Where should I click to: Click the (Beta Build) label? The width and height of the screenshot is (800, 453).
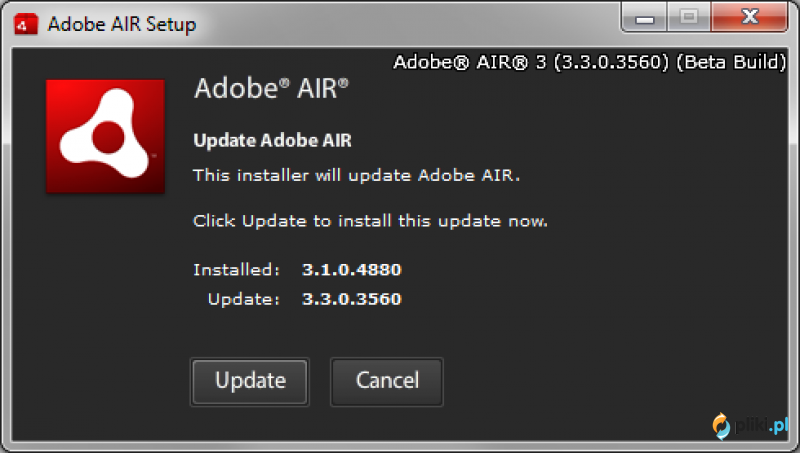[731, 62]
